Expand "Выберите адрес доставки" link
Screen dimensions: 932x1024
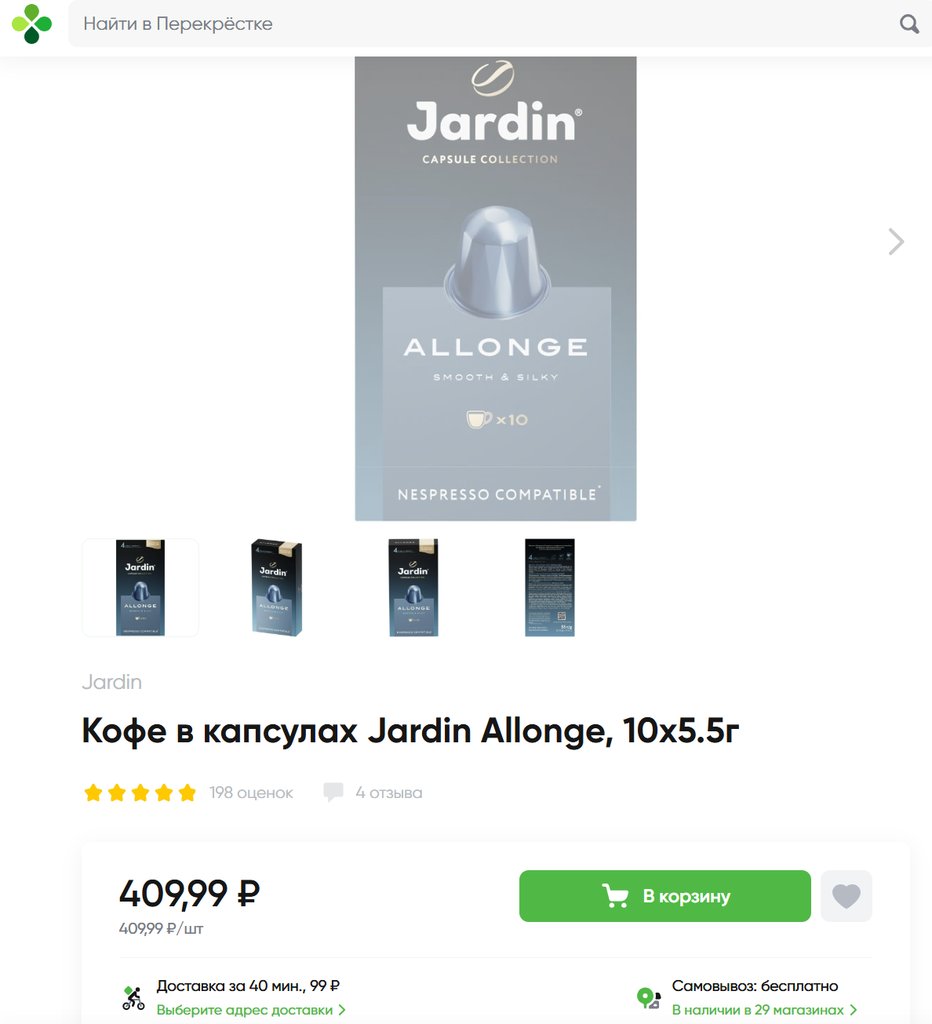click(x=251, y=1010)
